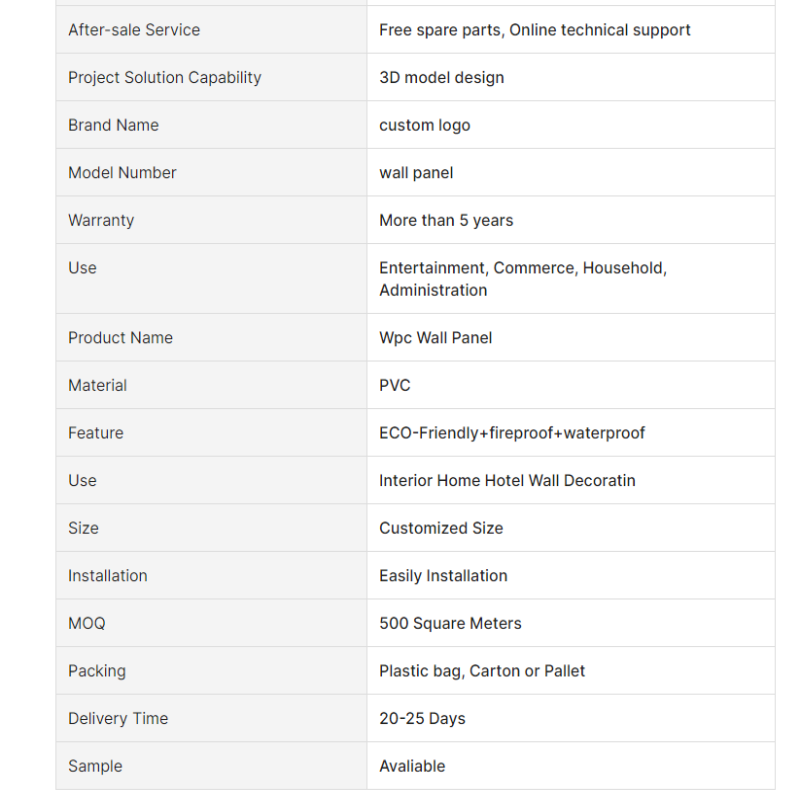Click the Project Solution Capability label
This screenshot has width=800, height=800.
[164, 77]
